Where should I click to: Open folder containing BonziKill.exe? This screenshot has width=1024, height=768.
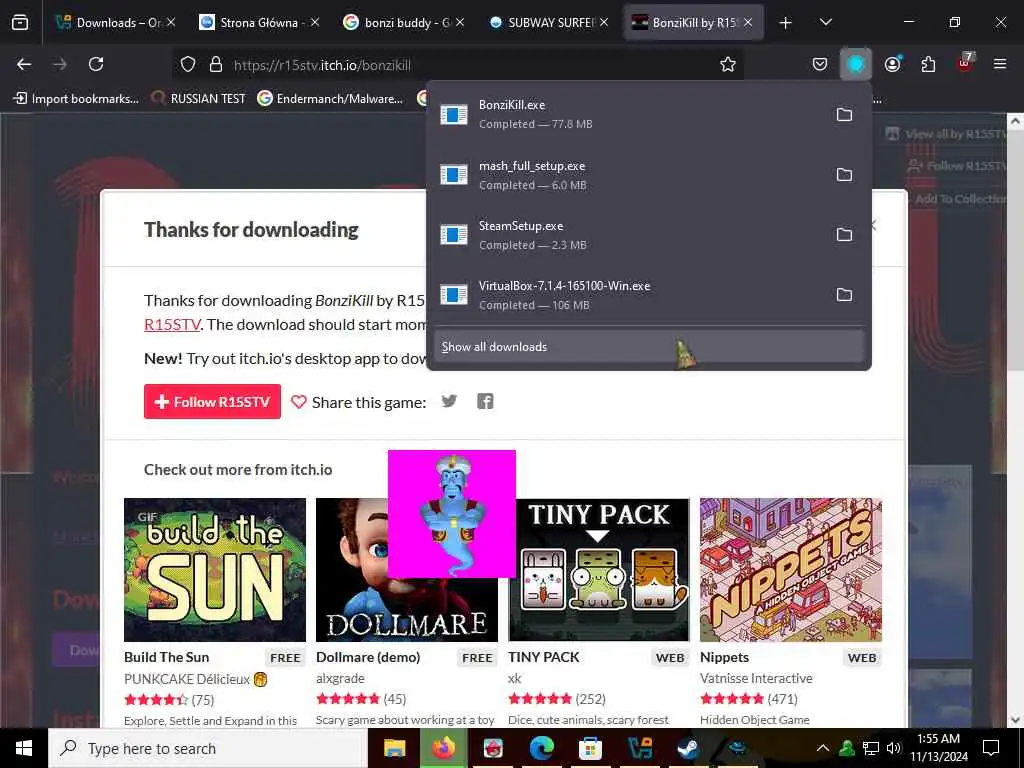tap(844, 115)
